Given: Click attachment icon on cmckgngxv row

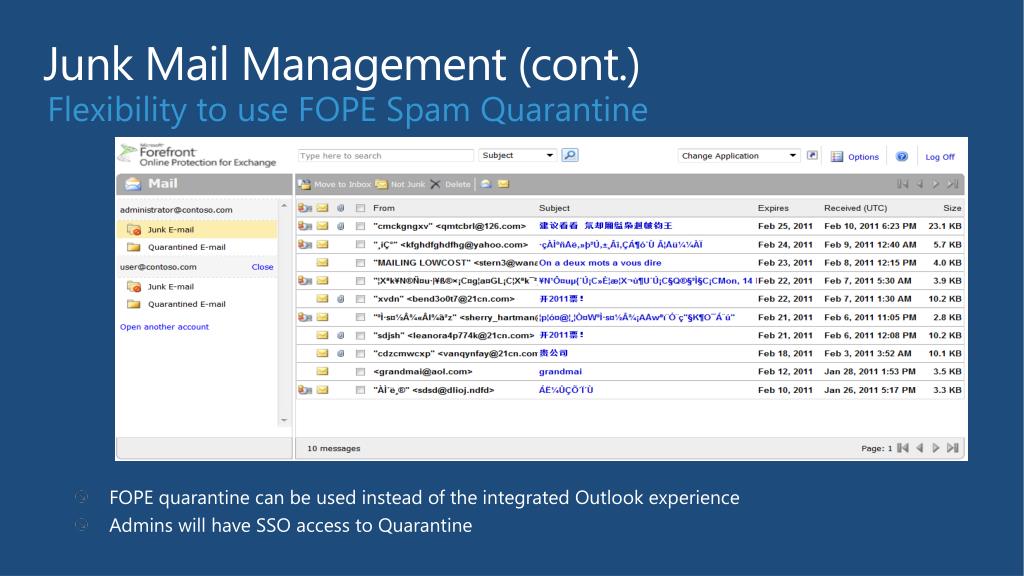Looking at the screenshot, I should tap(340, 226).
